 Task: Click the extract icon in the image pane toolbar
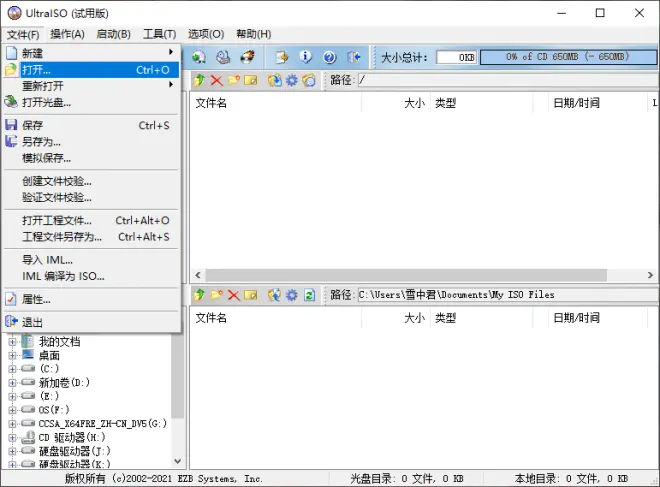(x=274, y=80)
